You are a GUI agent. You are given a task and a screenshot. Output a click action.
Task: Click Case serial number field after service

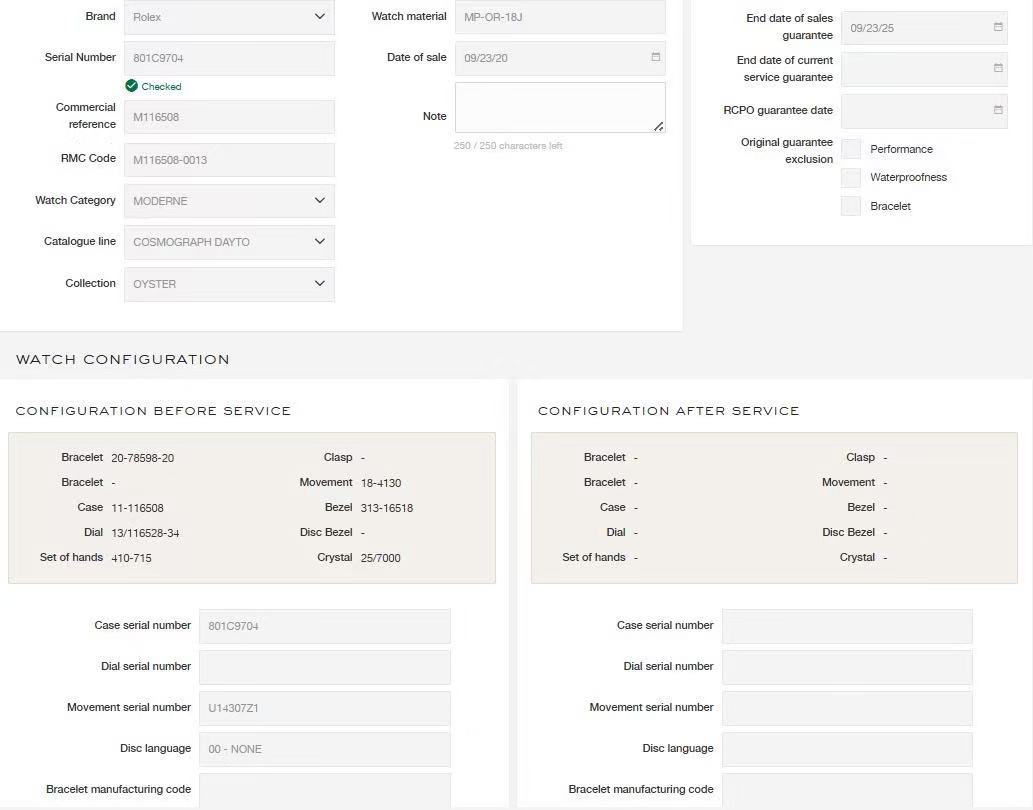846,626
